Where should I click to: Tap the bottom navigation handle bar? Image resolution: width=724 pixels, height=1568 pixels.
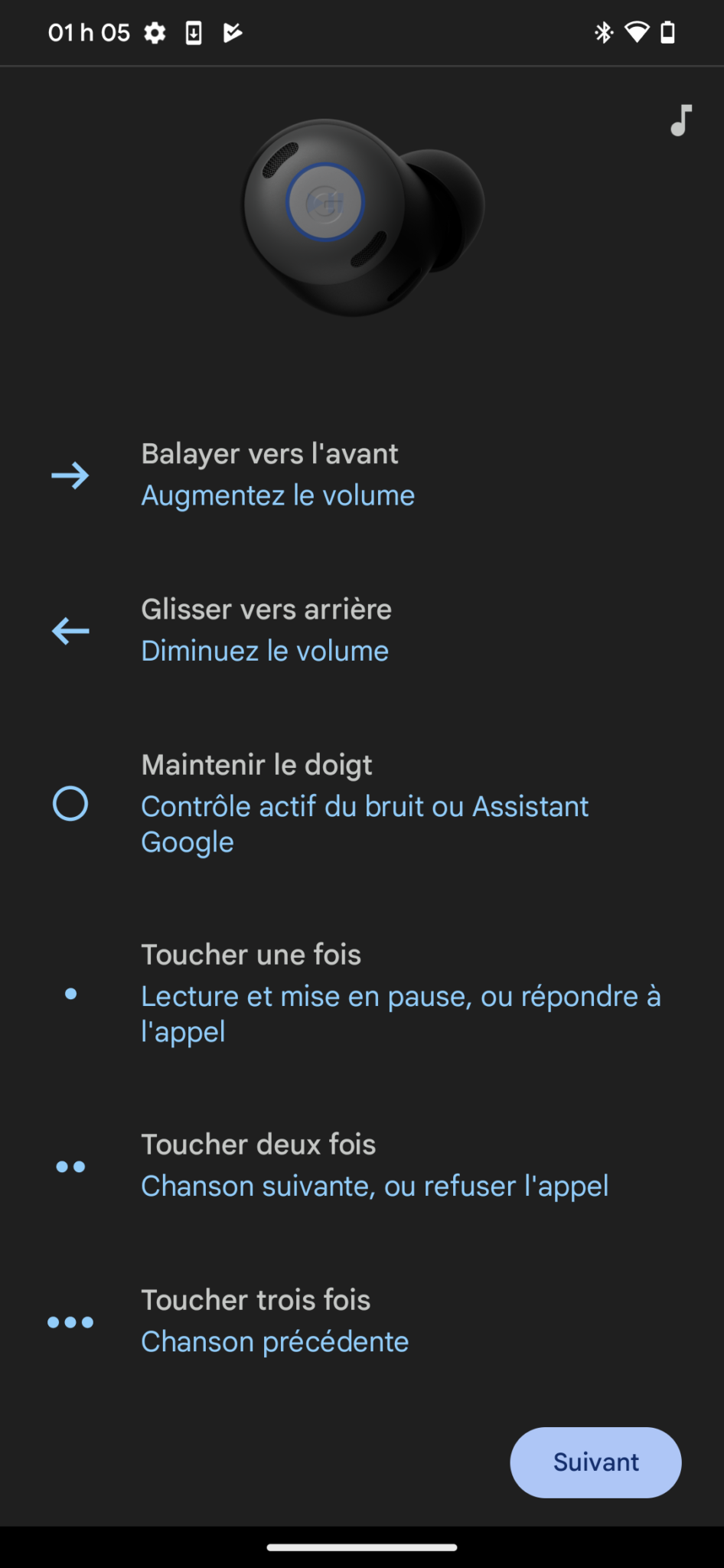[x=362, y=1547]
